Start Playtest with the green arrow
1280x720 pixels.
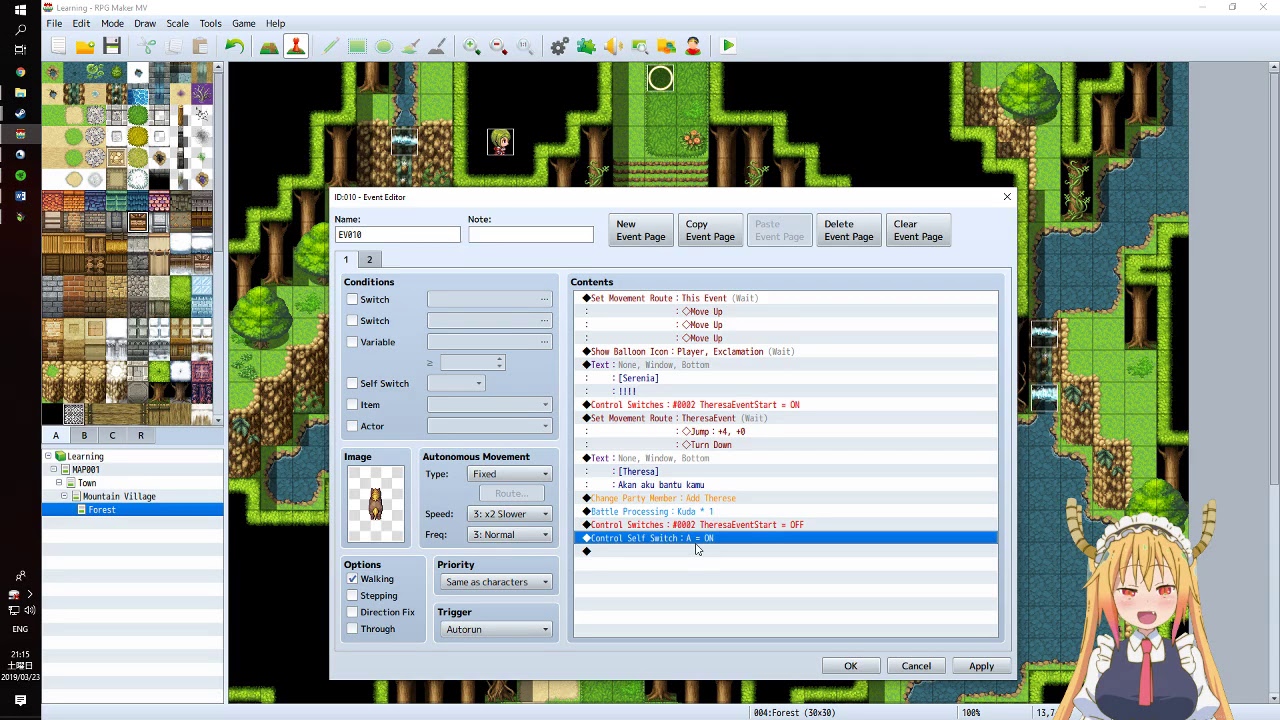click(728, 46)
